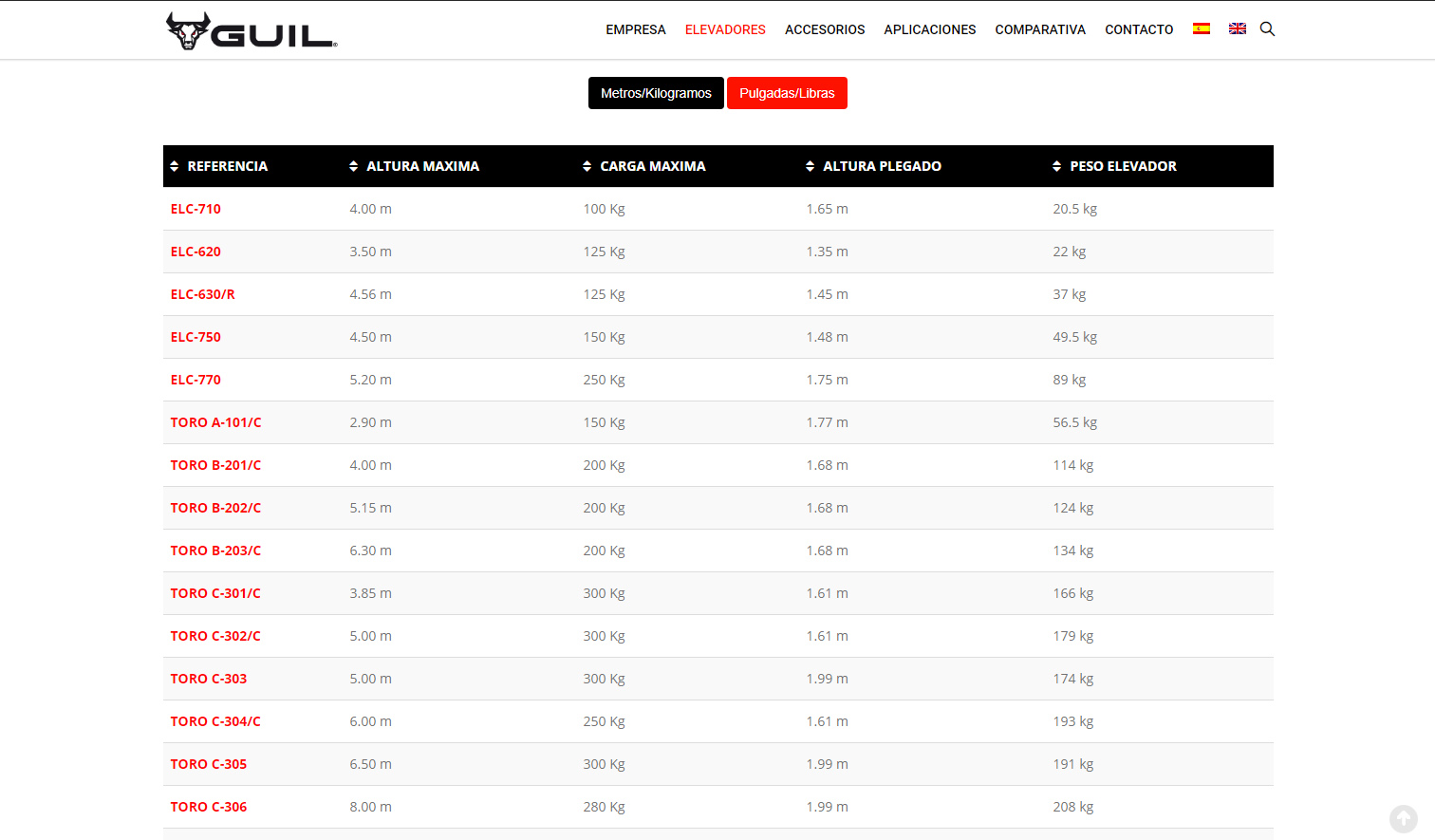Image resolution: width=1435 pixels, height=840 pixels.
Task: Click the 6.30 m height cell
Action: (371, 551)
